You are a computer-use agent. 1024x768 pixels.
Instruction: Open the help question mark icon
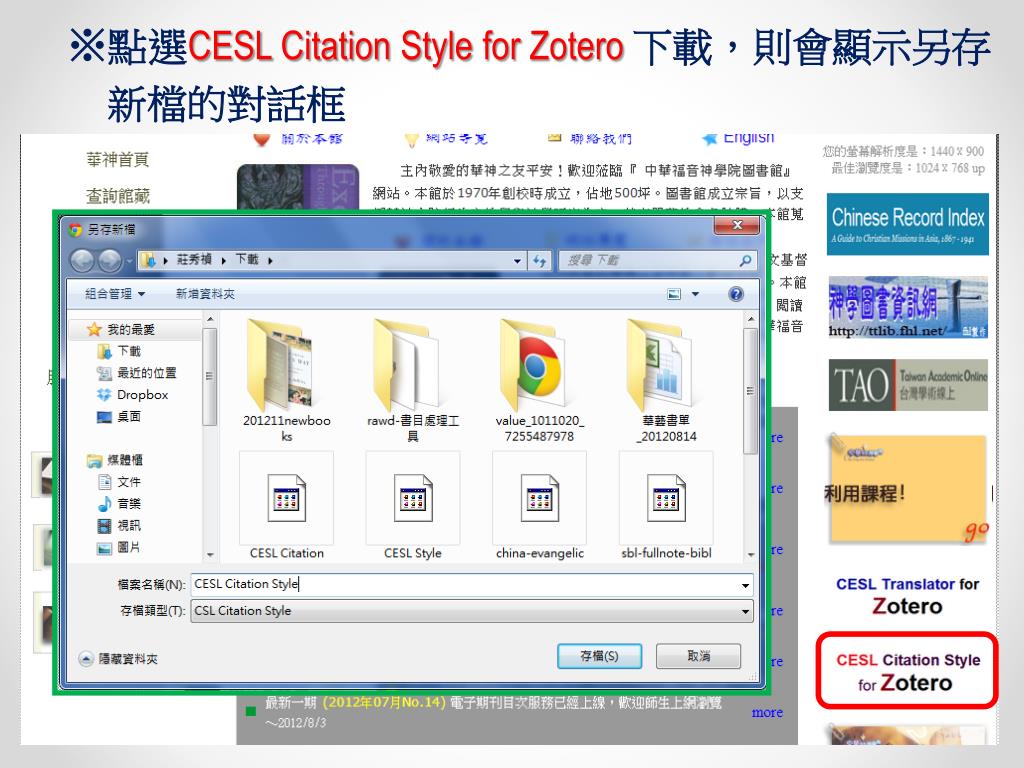[736, 294]
